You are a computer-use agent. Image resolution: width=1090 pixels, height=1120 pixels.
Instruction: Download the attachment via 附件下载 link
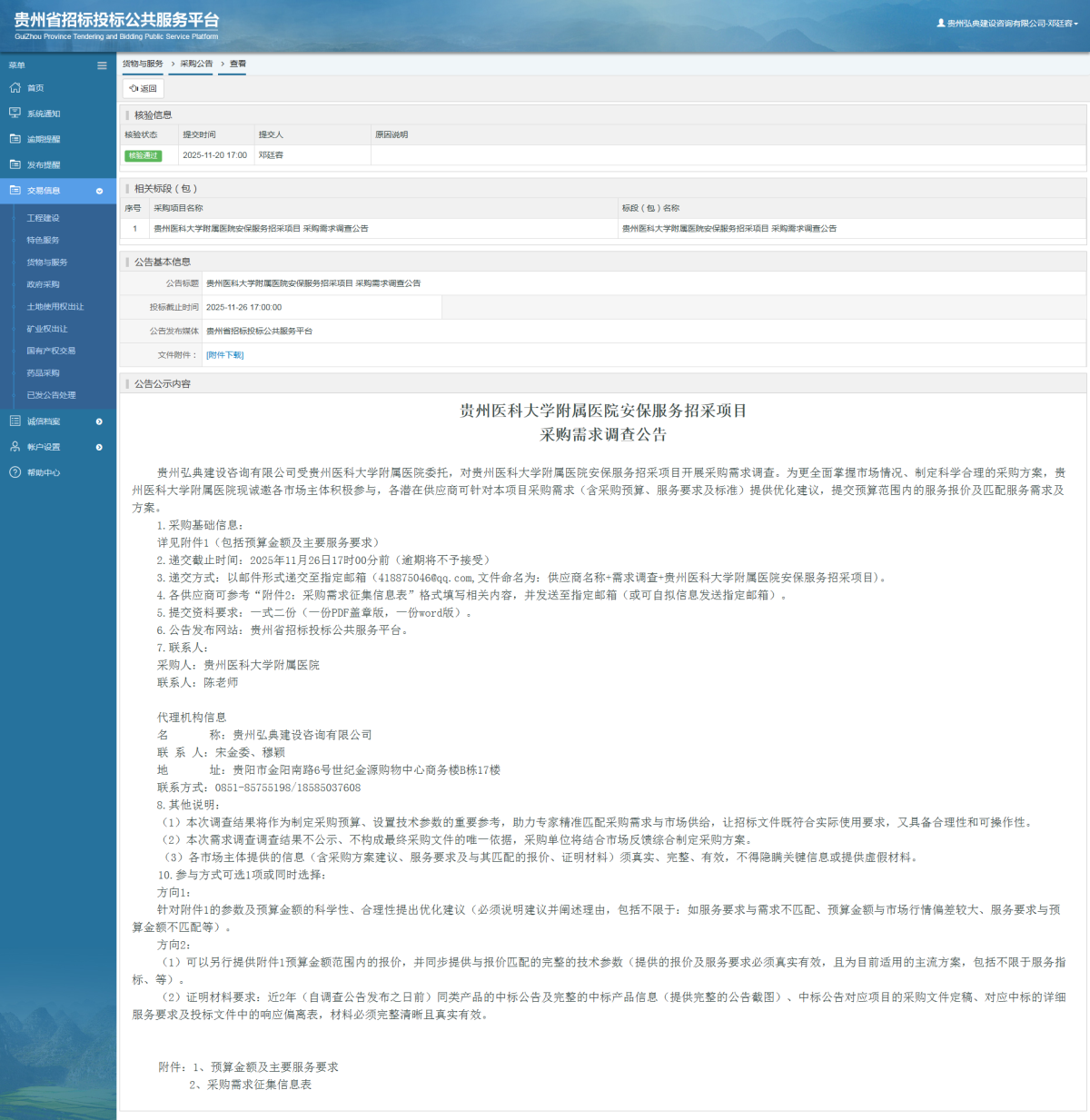(227, 354)
